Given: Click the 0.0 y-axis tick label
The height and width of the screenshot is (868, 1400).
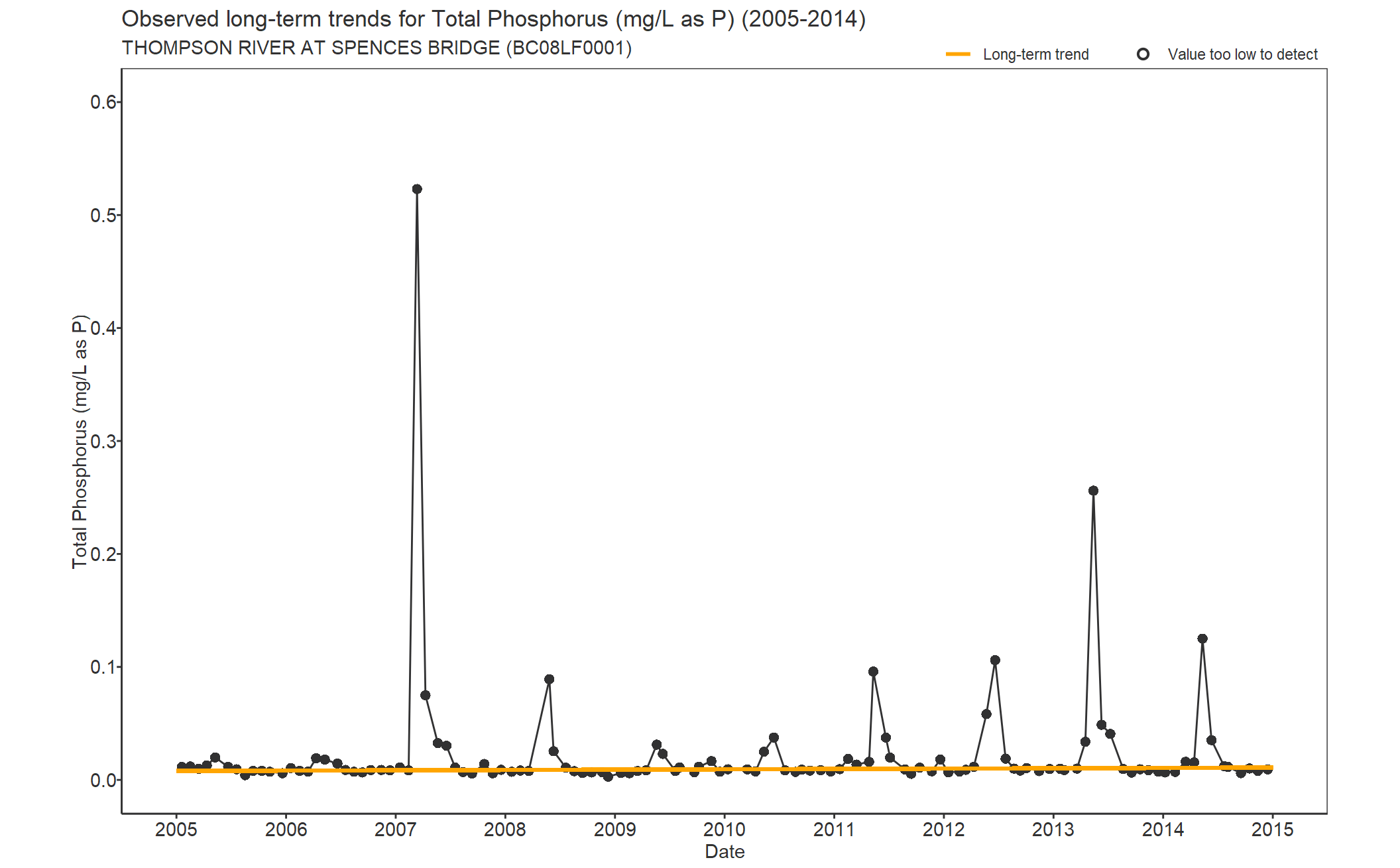Looking at the screenshot, I should click(103, 780).
